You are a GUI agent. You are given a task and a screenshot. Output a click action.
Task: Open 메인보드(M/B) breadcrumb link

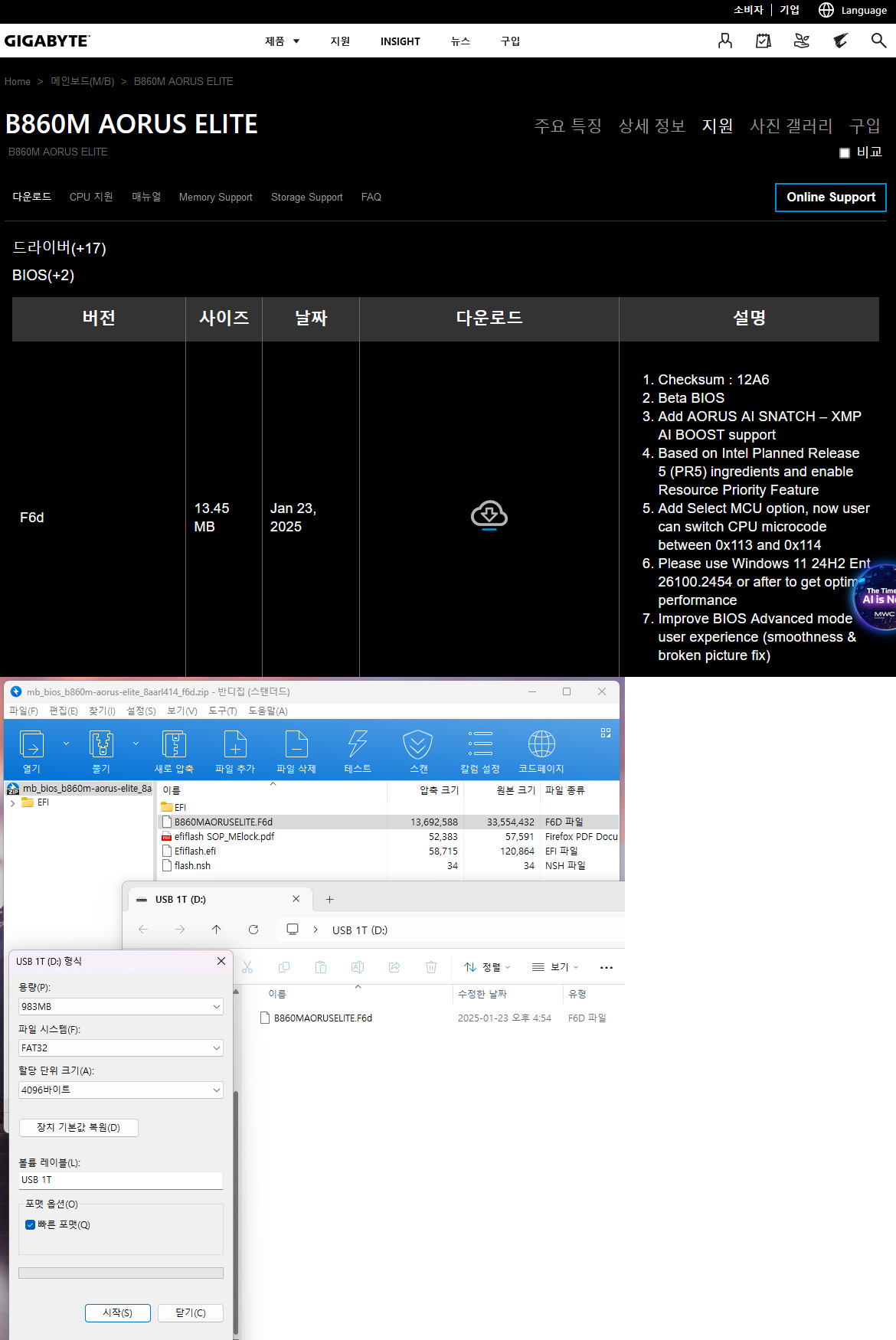[x=83, y=81]
